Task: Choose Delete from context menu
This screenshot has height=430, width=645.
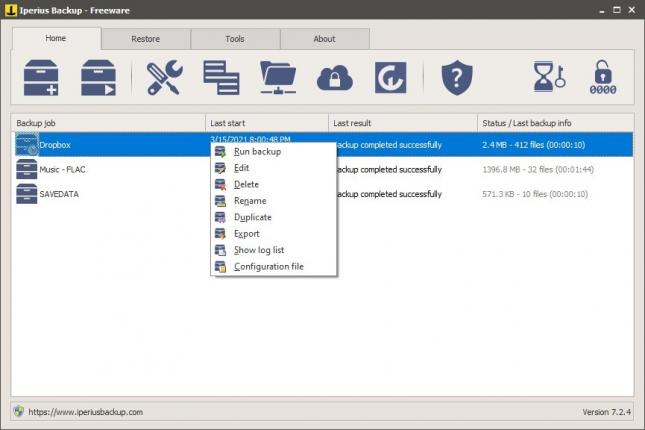Action: point(273,184)
